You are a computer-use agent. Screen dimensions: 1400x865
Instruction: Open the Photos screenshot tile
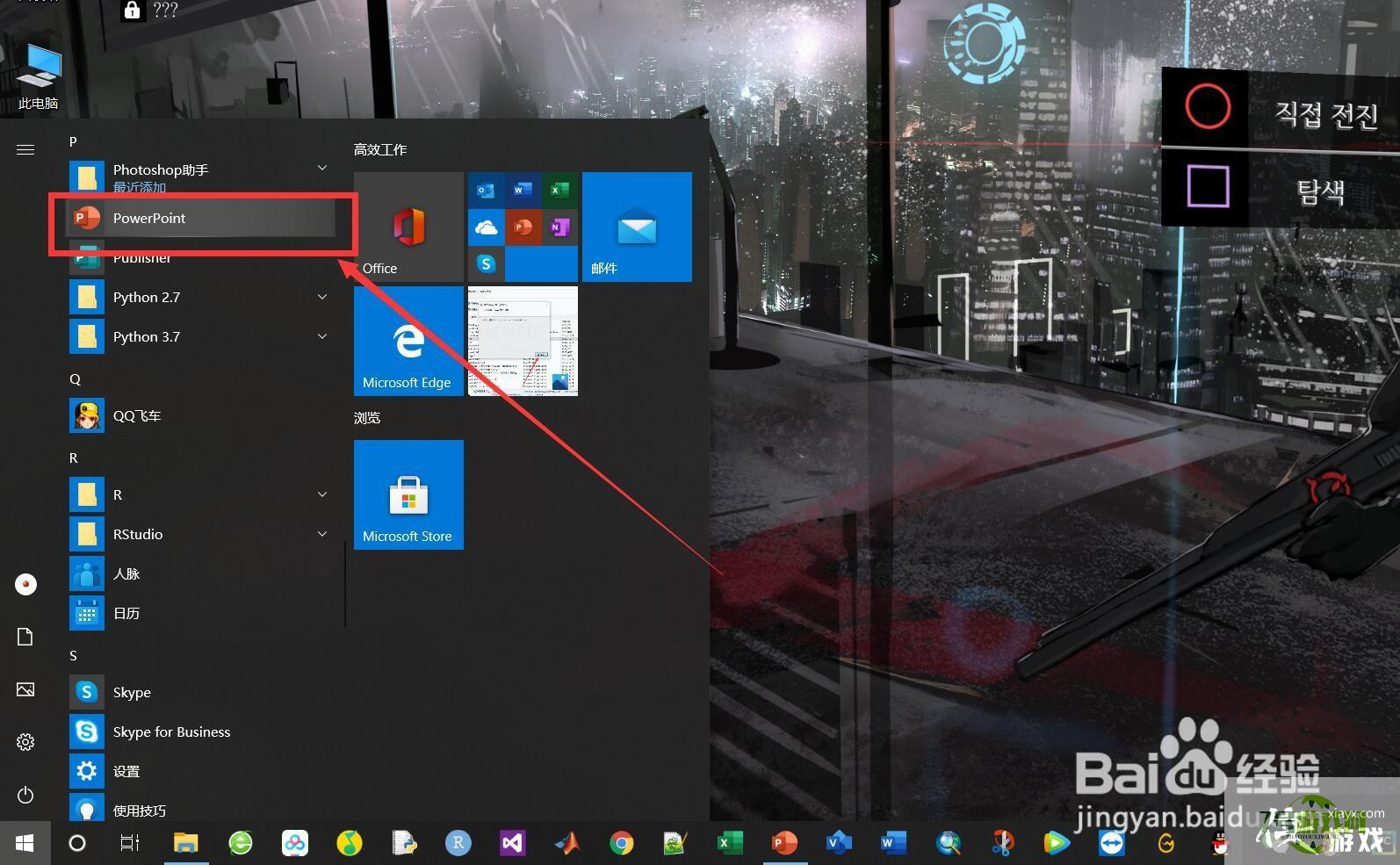click(x=523, y=341)
